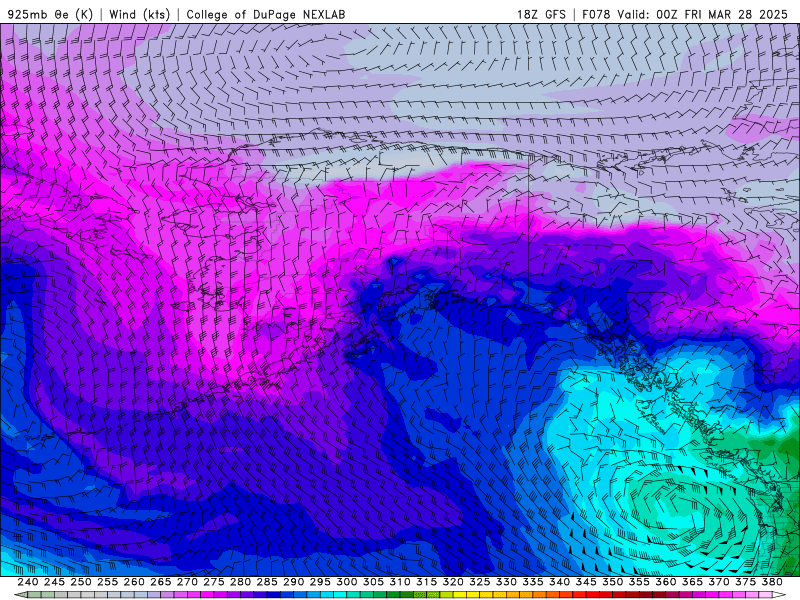Click the "18Z GFS" model run label
This screenshot has height=600, width=800.
(x=541, y=14)
